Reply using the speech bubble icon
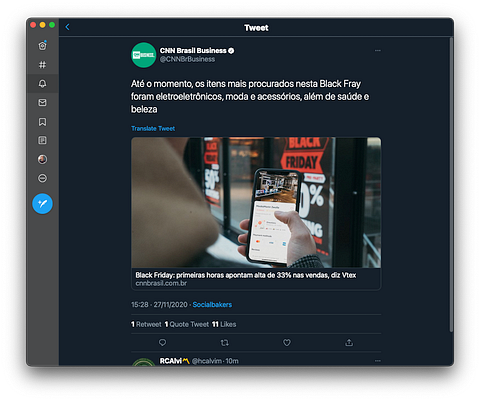Screen dimensions: 480x401 tap(162, 342)
